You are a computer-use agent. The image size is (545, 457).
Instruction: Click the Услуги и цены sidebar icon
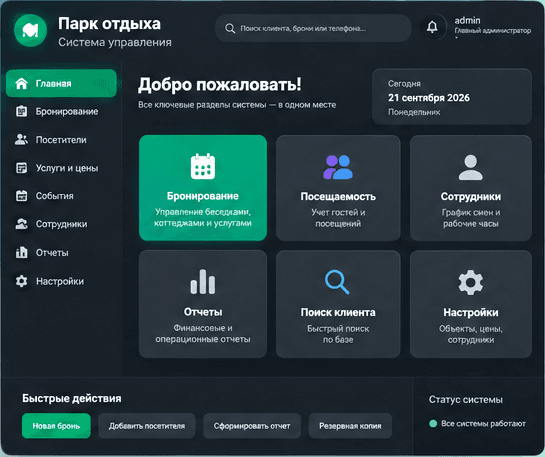click(x=22, y=168)
